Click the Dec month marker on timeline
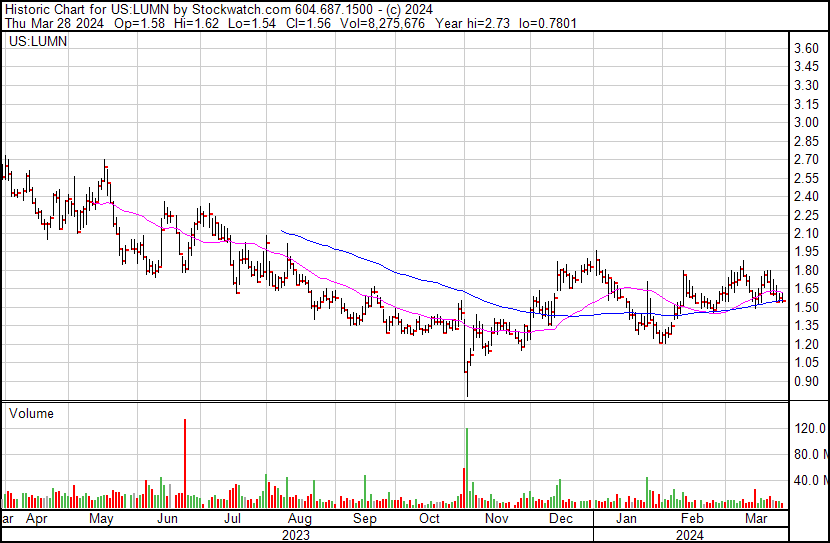This screenshot has height=543, width=830. click(561, 520)
